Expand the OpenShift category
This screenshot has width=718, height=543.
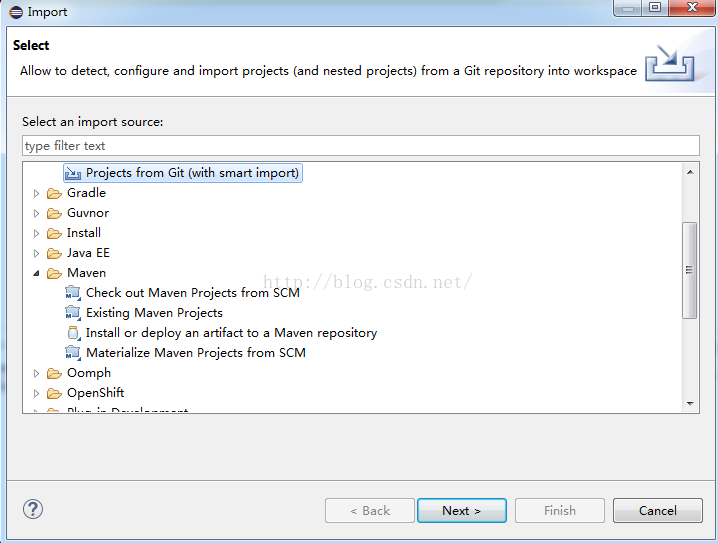36,393
